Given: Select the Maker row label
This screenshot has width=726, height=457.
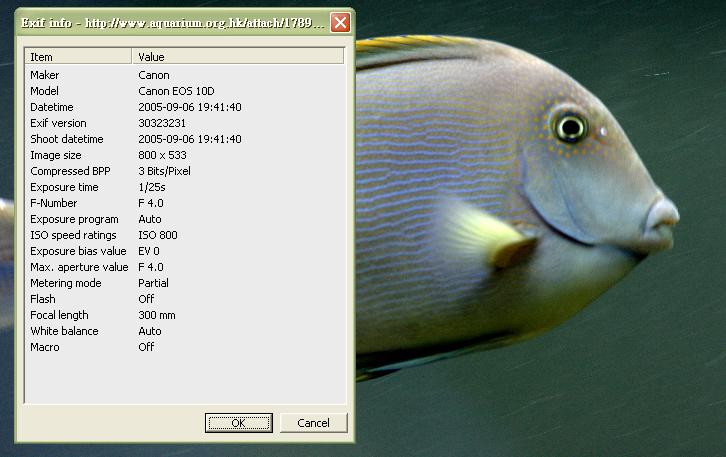Looking at the screenshot, I should click(44, 75).
